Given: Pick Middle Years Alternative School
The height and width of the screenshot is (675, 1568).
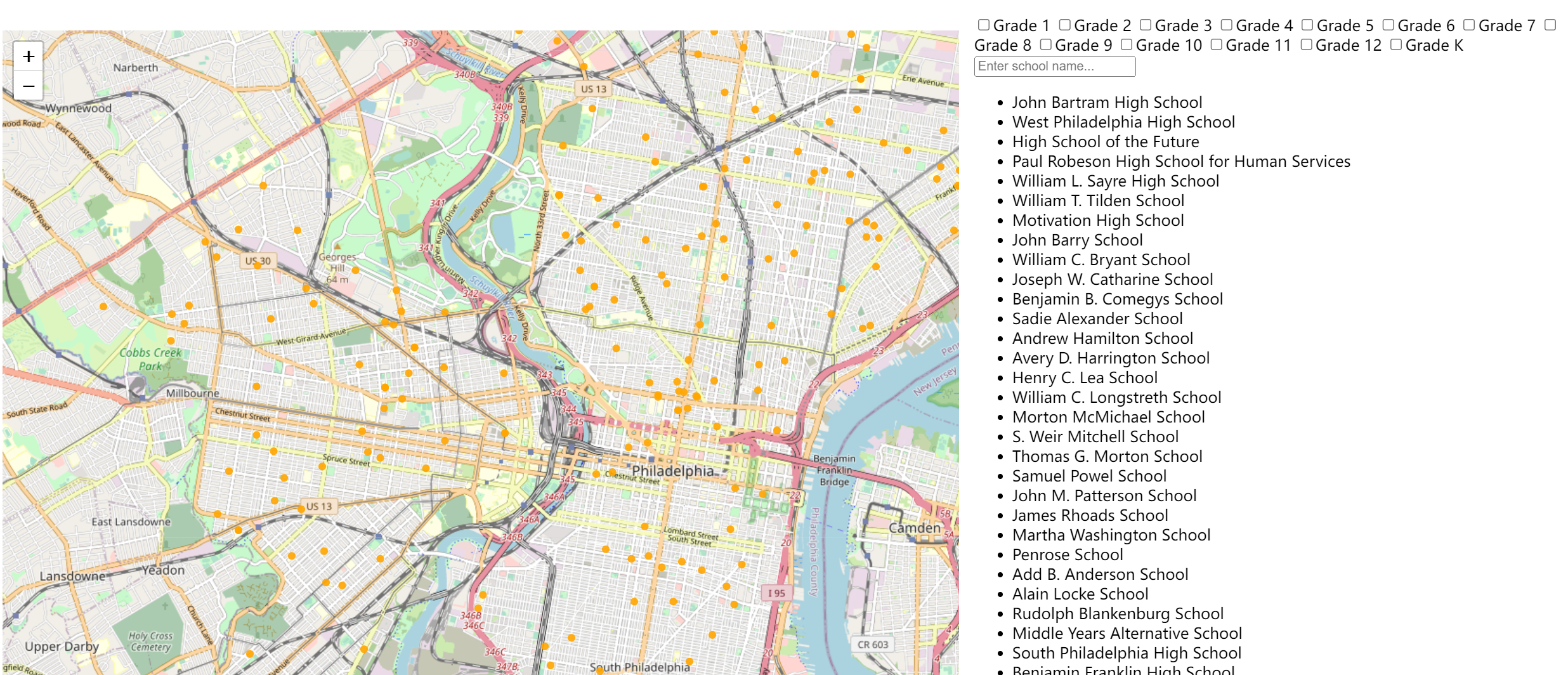Looking at the screenshot, I should pyautogui.click(x=1127, y=633).
